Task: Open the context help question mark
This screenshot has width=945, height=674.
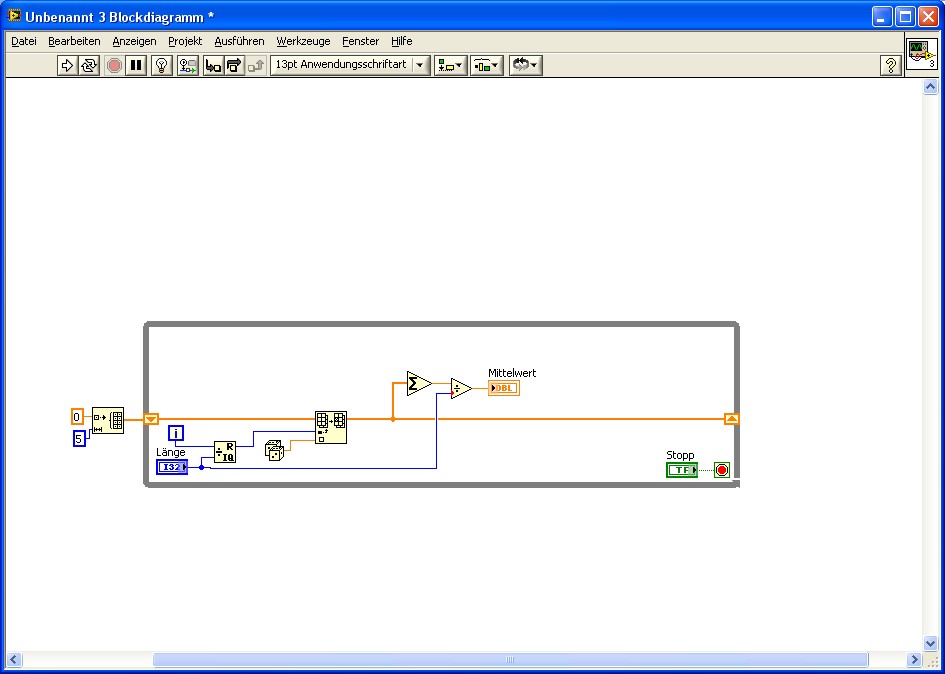Action: (891, 65)
